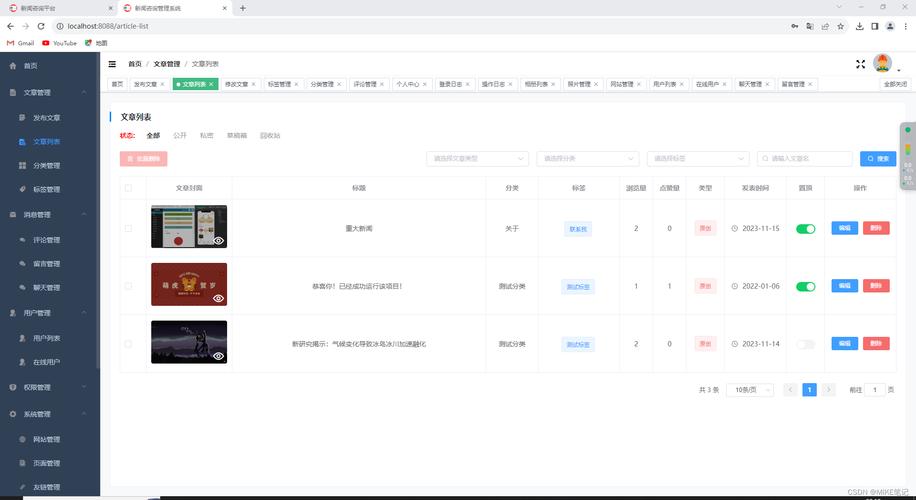
Task: Tick the select-all checkbox in table header
Action: pos(127,188)
